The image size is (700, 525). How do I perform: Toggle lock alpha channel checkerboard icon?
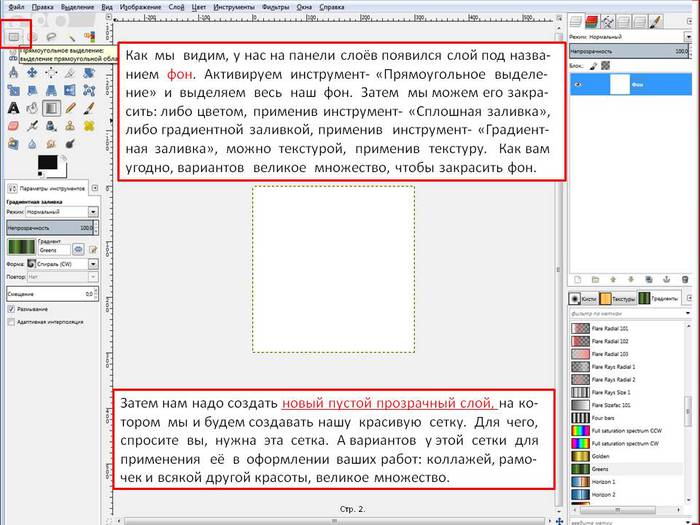605,66
